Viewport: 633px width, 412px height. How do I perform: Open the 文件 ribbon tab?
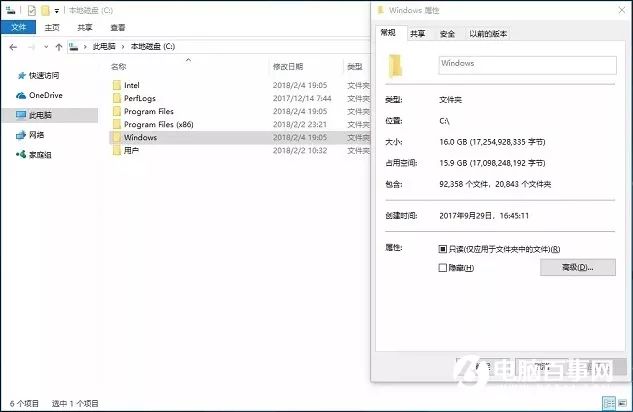[x=19, y=27]
